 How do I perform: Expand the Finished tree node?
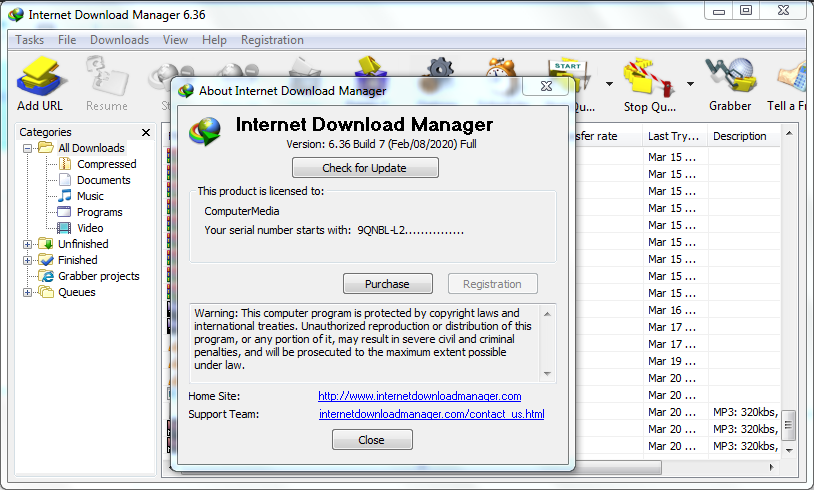(28, 261)
